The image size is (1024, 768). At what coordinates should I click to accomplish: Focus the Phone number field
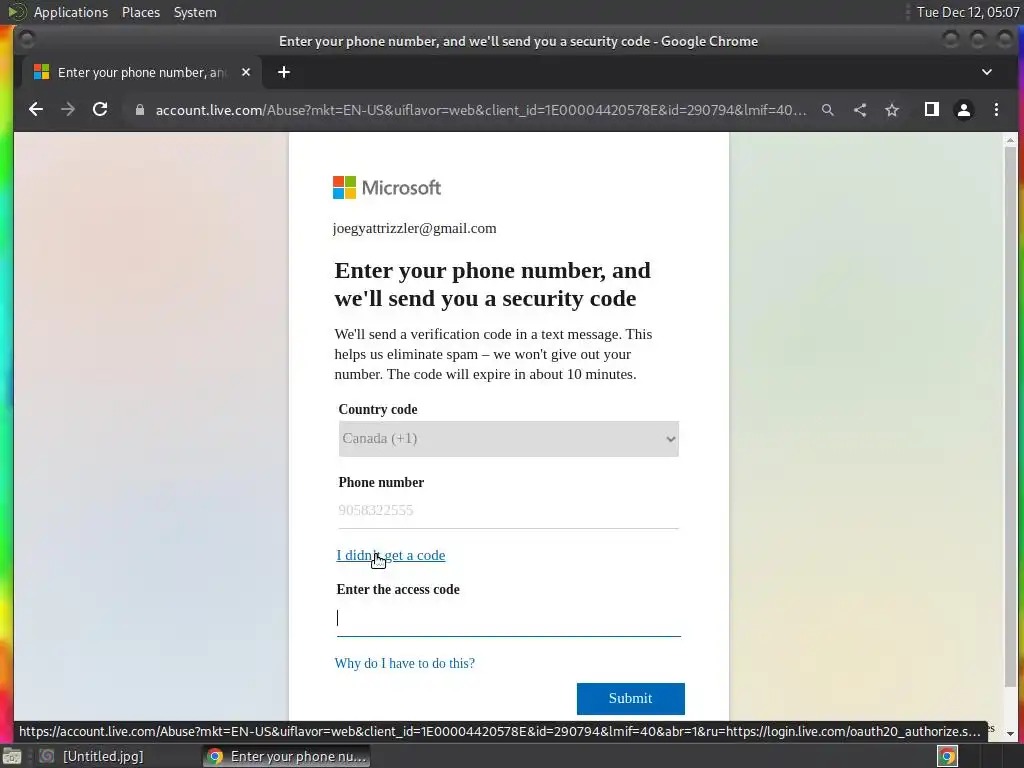[x=509, y=511]
